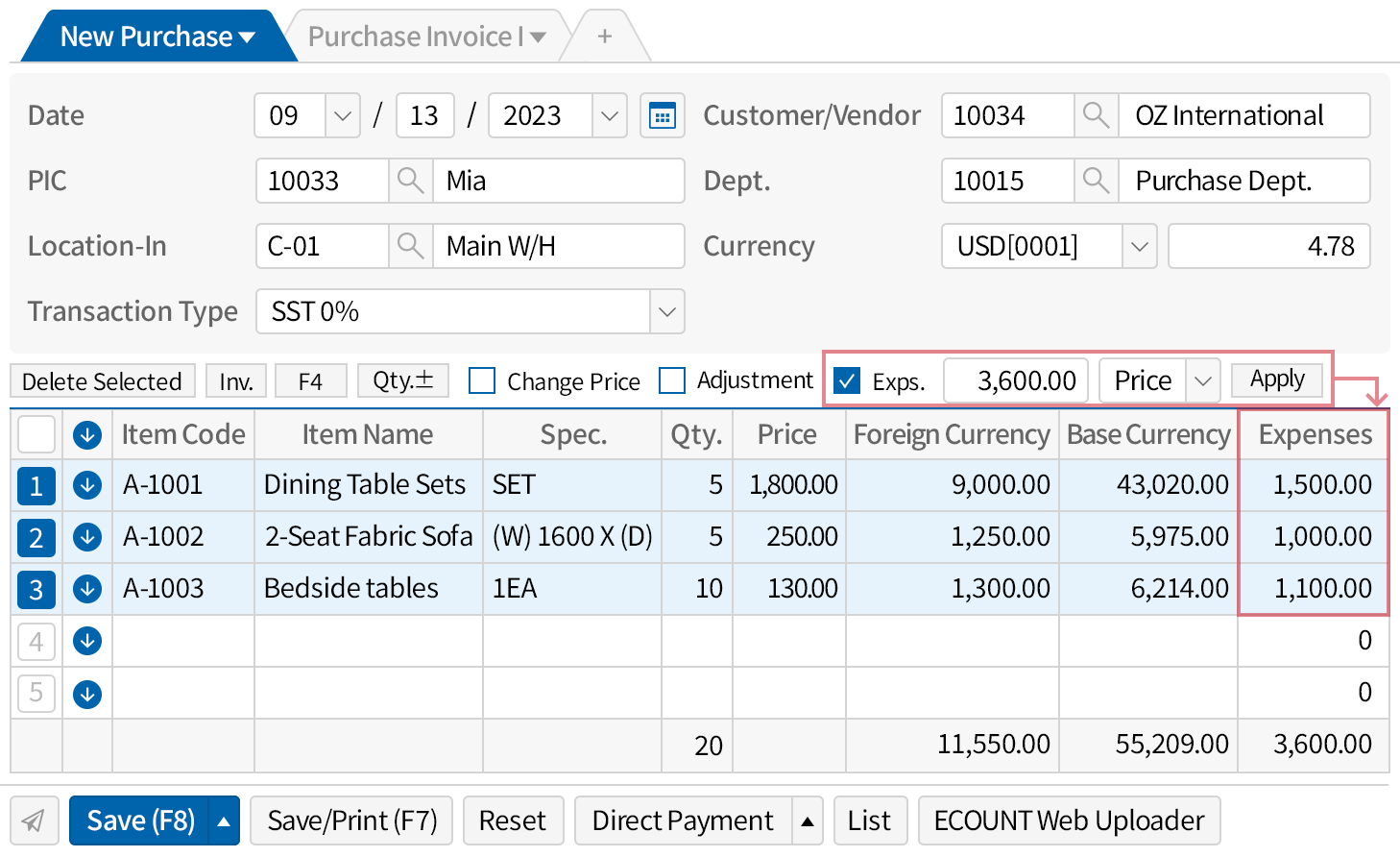Viewport: 1400px width, 857px height.
Task: Open the Price allocation method dropdown
Action: (x=1202, y=380)
